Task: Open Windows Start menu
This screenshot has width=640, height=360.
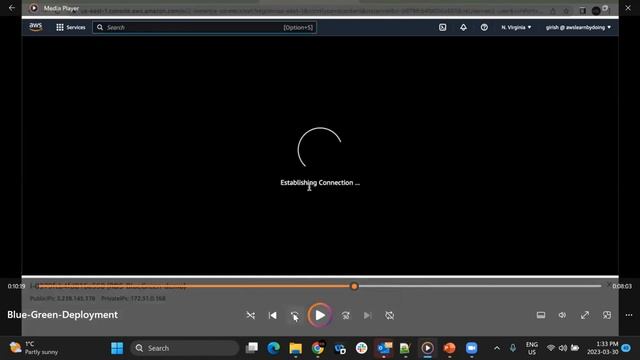Action: click(117, 348)
